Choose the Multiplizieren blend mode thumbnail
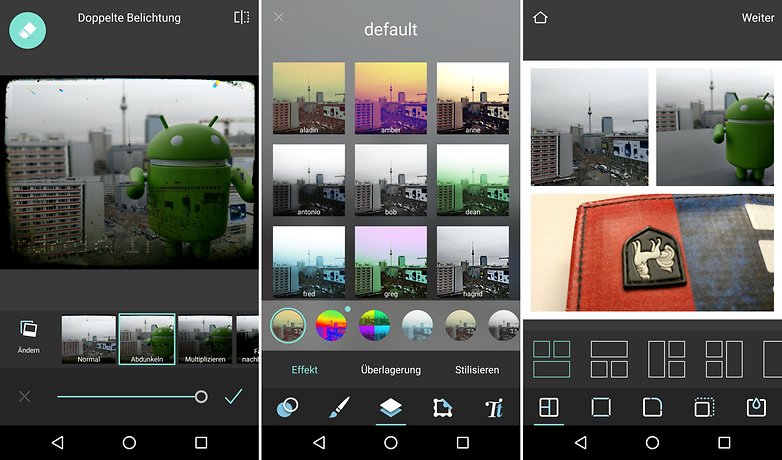Screen dimensions: 782x460 coord(205,339)
